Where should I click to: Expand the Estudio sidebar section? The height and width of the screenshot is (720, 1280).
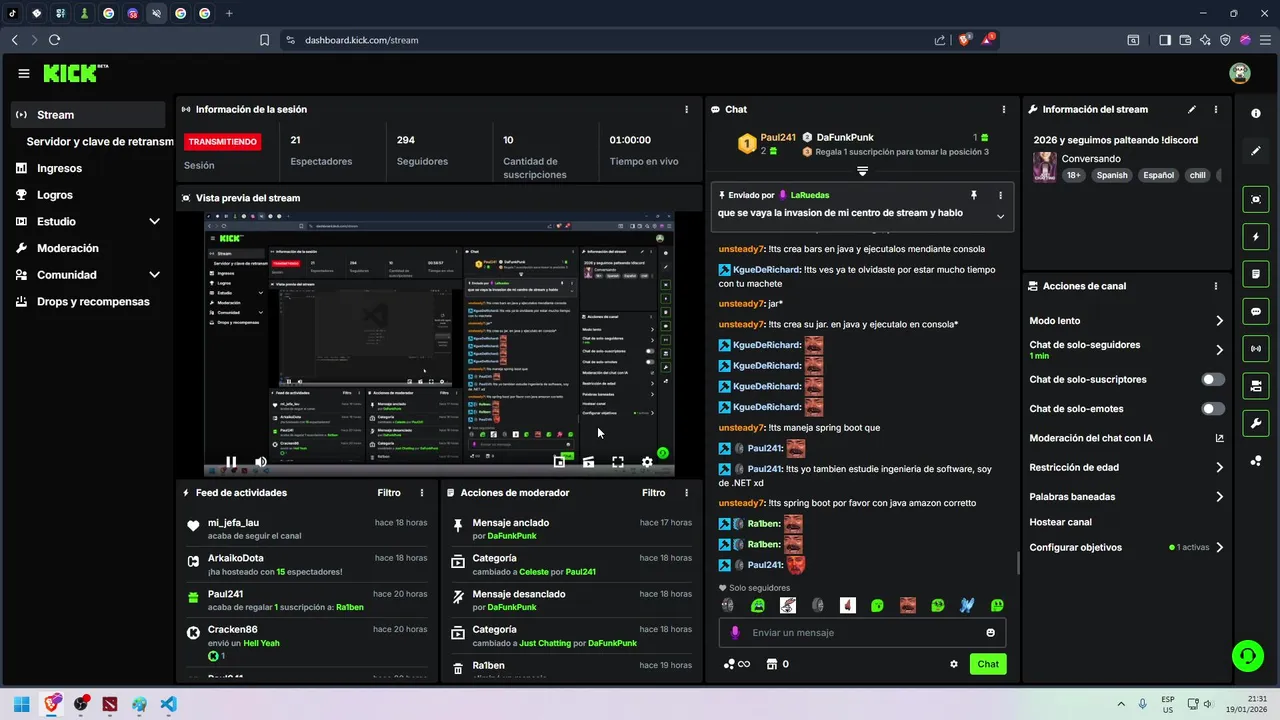click(154, 222)
